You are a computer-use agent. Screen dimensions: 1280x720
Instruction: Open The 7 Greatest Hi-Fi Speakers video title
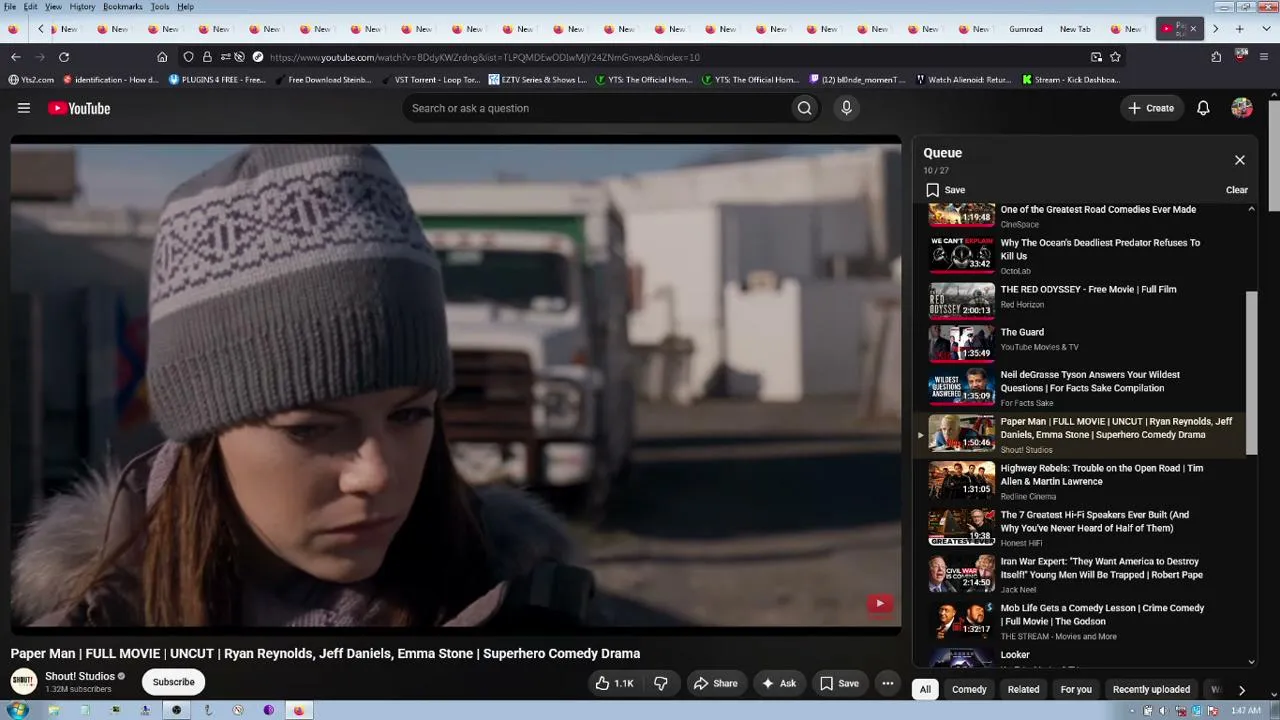pyautogui.click(x=1095, y=521)
